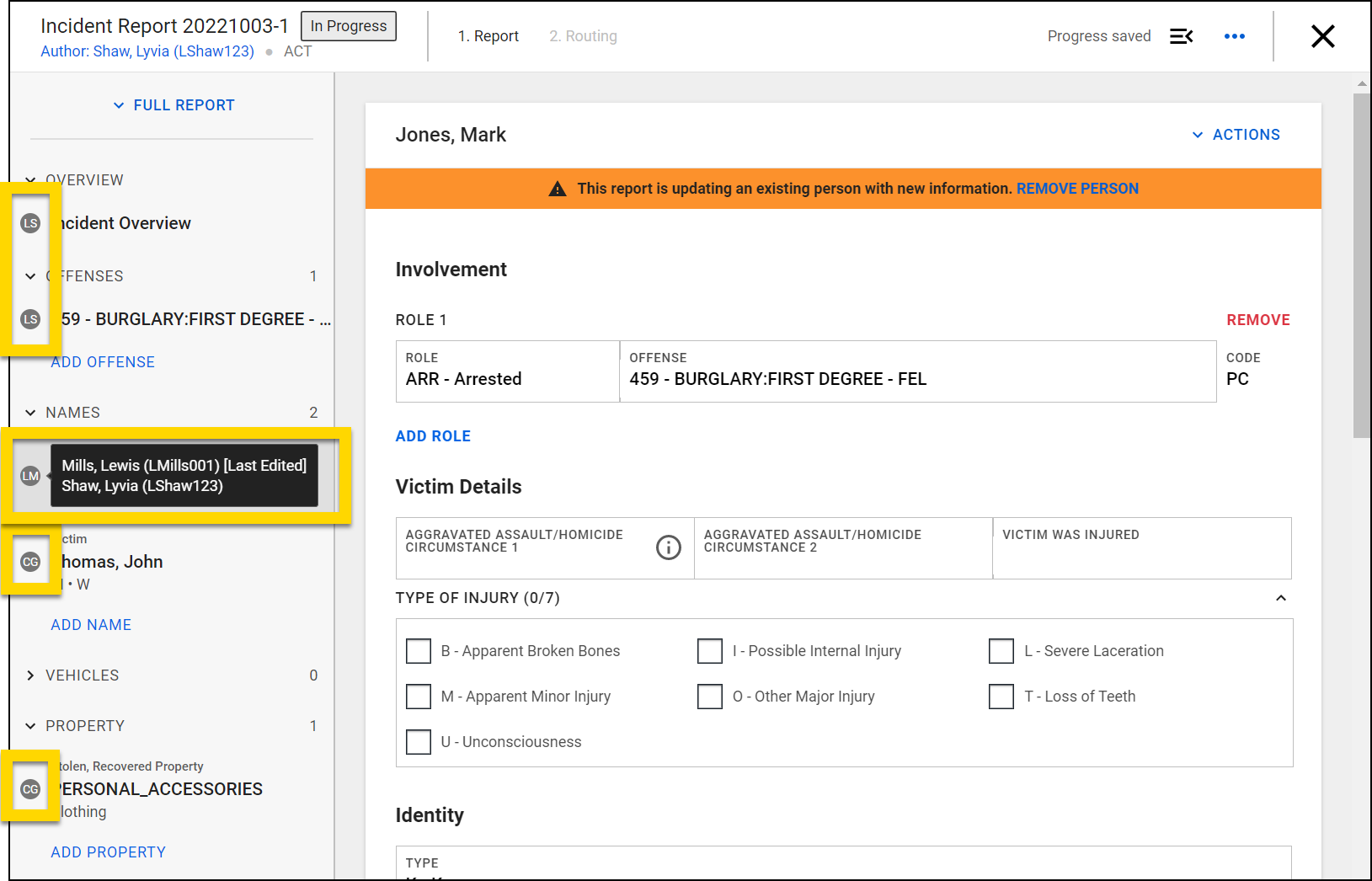Open the overflow three-dot menu
1372x881 pixels.
point(1235,36)
